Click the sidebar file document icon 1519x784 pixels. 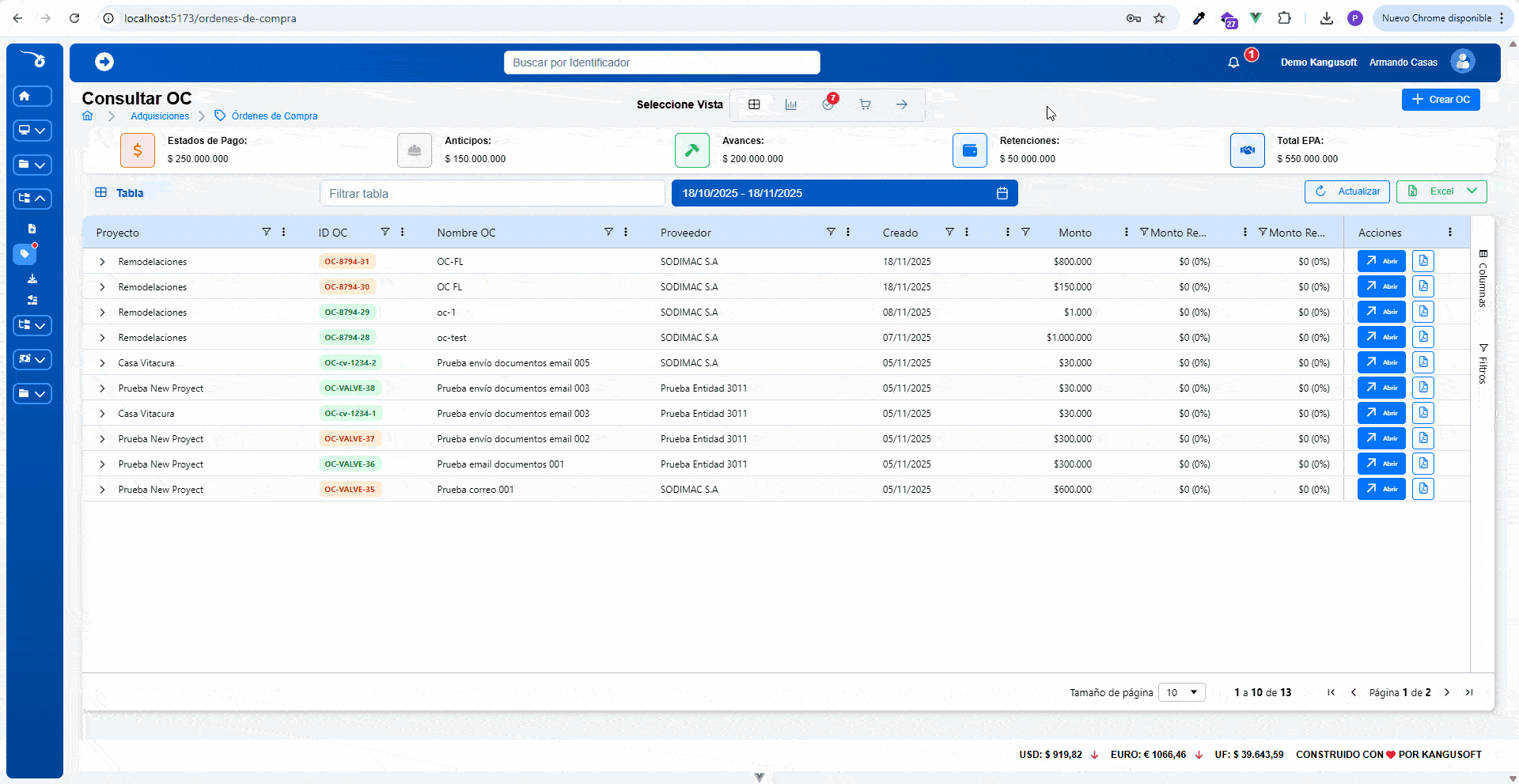(32, 229)
